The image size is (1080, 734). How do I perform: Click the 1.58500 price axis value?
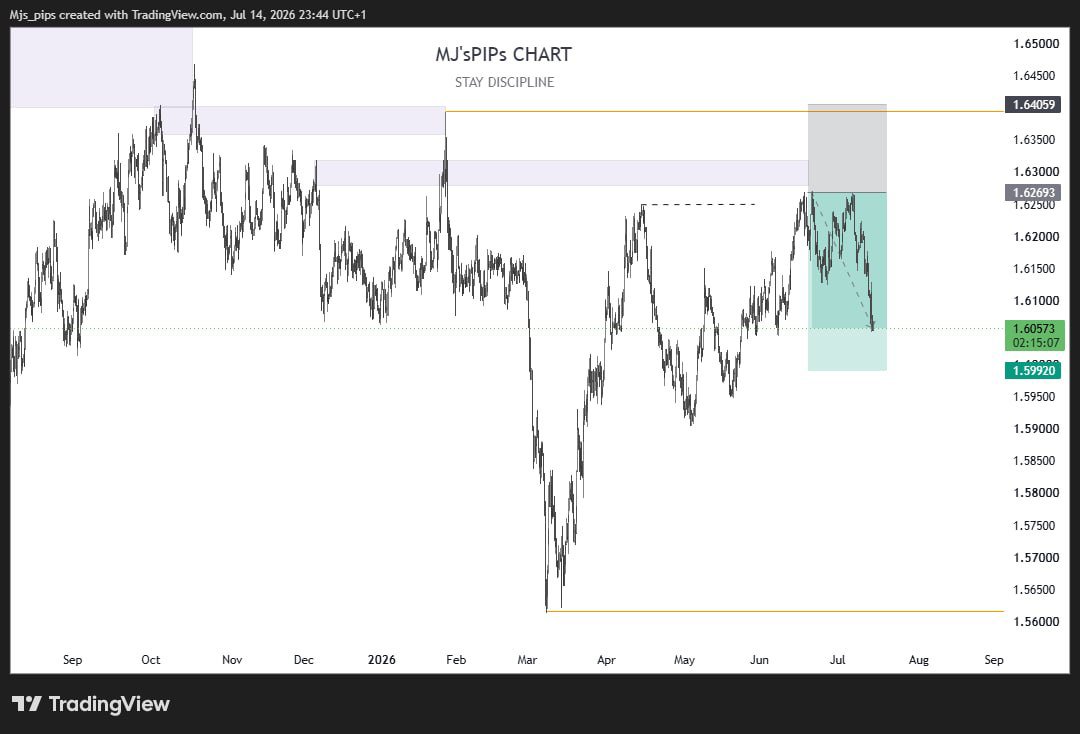1033,461
